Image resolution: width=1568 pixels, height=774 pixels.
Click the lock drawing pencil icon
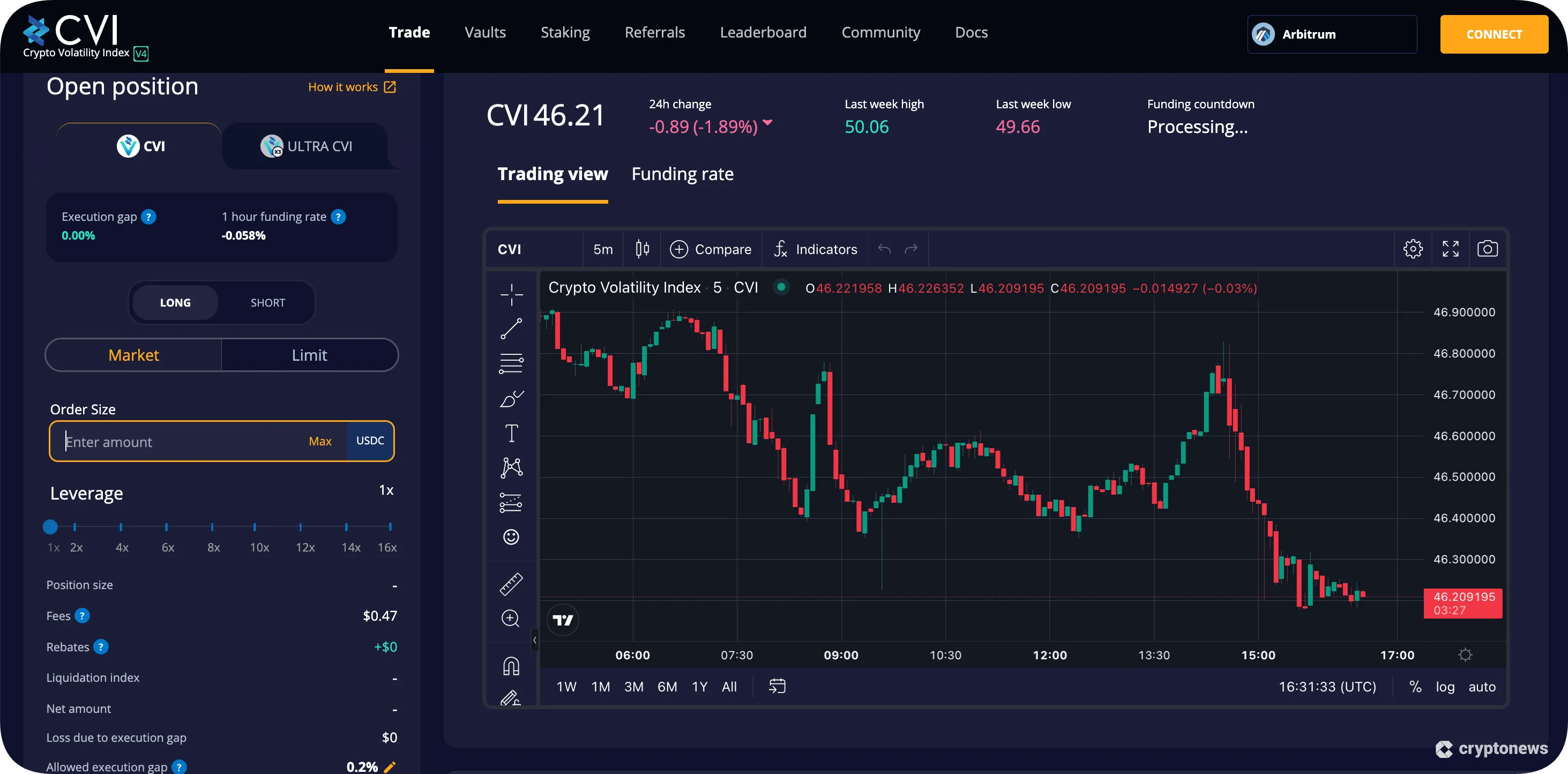tap(511, 697)
